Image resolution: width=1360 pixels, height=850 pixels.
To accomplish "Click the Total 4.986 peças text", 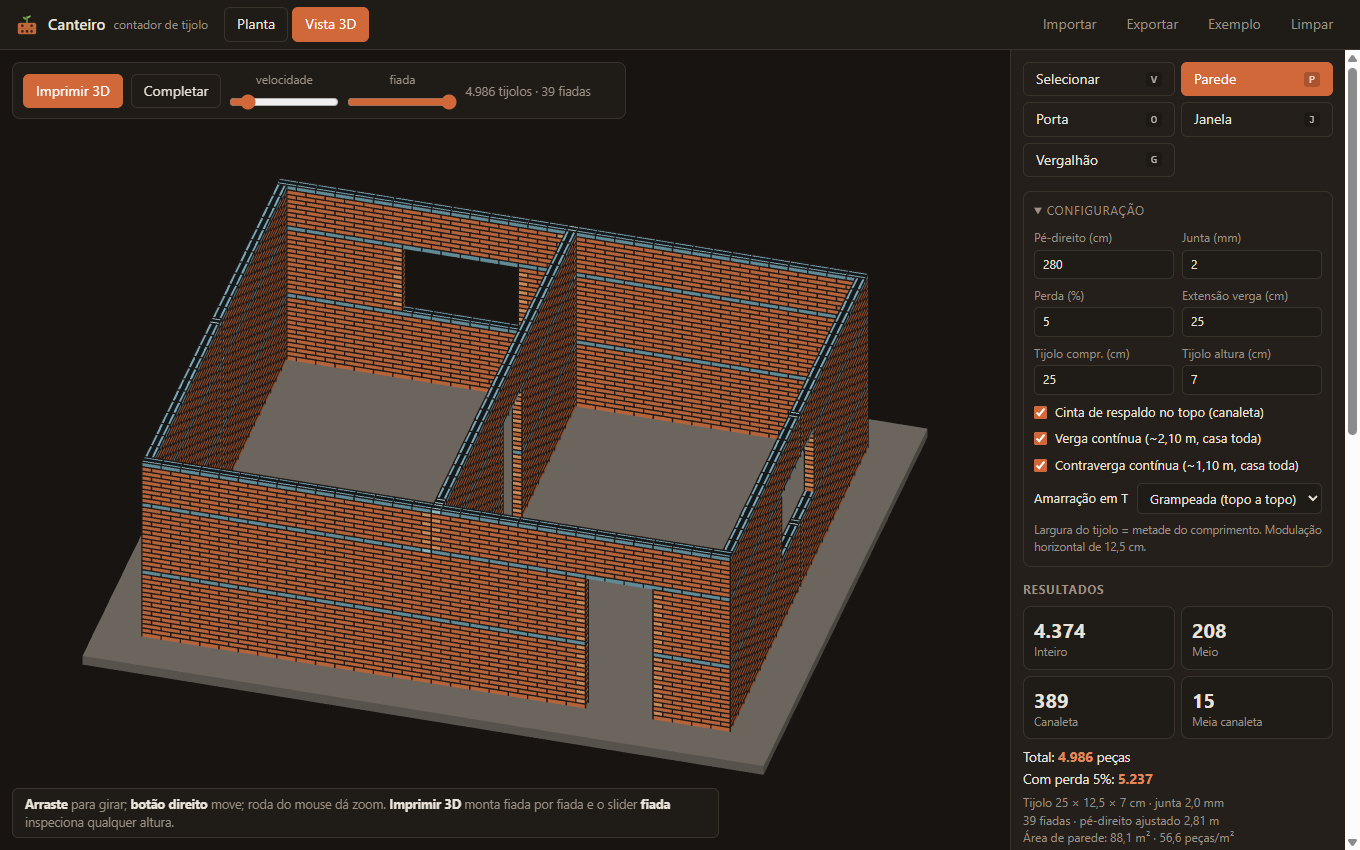I will pyautogui.click(x=1076, y=757).
